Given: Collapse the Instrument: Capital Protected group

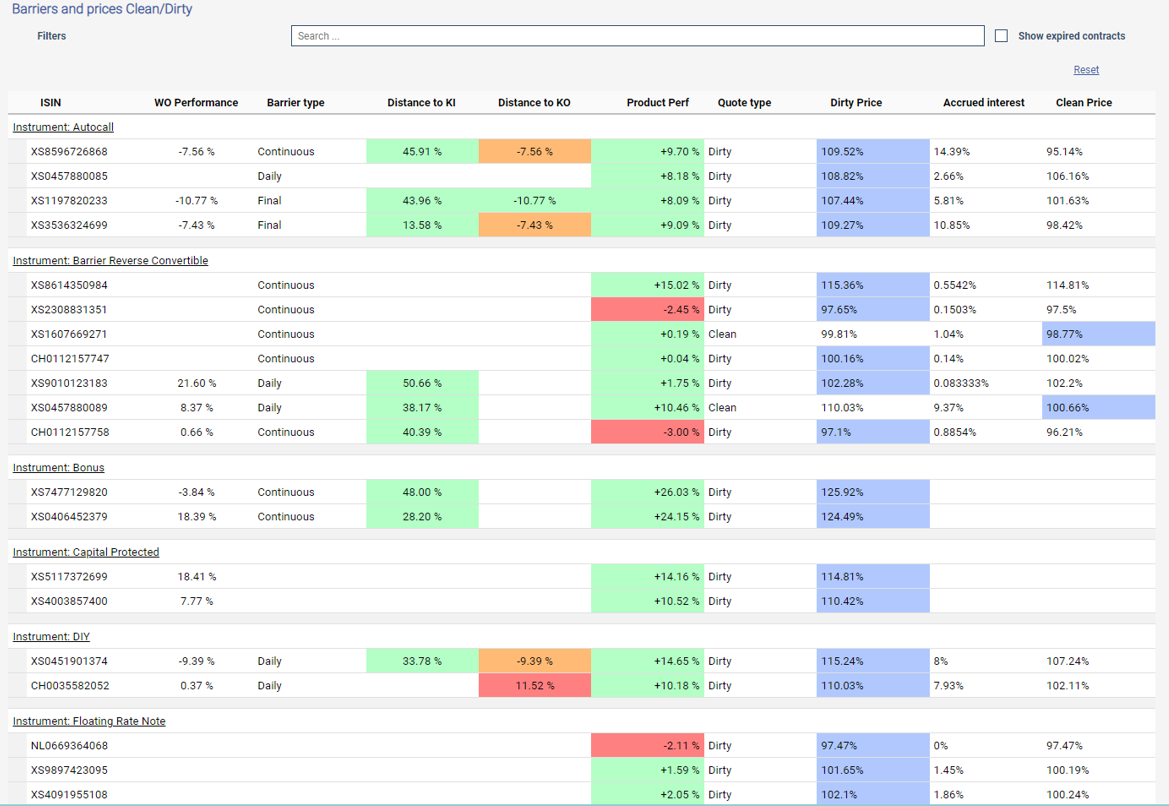Looking at the screenshot, I should (x=86, y=552).
